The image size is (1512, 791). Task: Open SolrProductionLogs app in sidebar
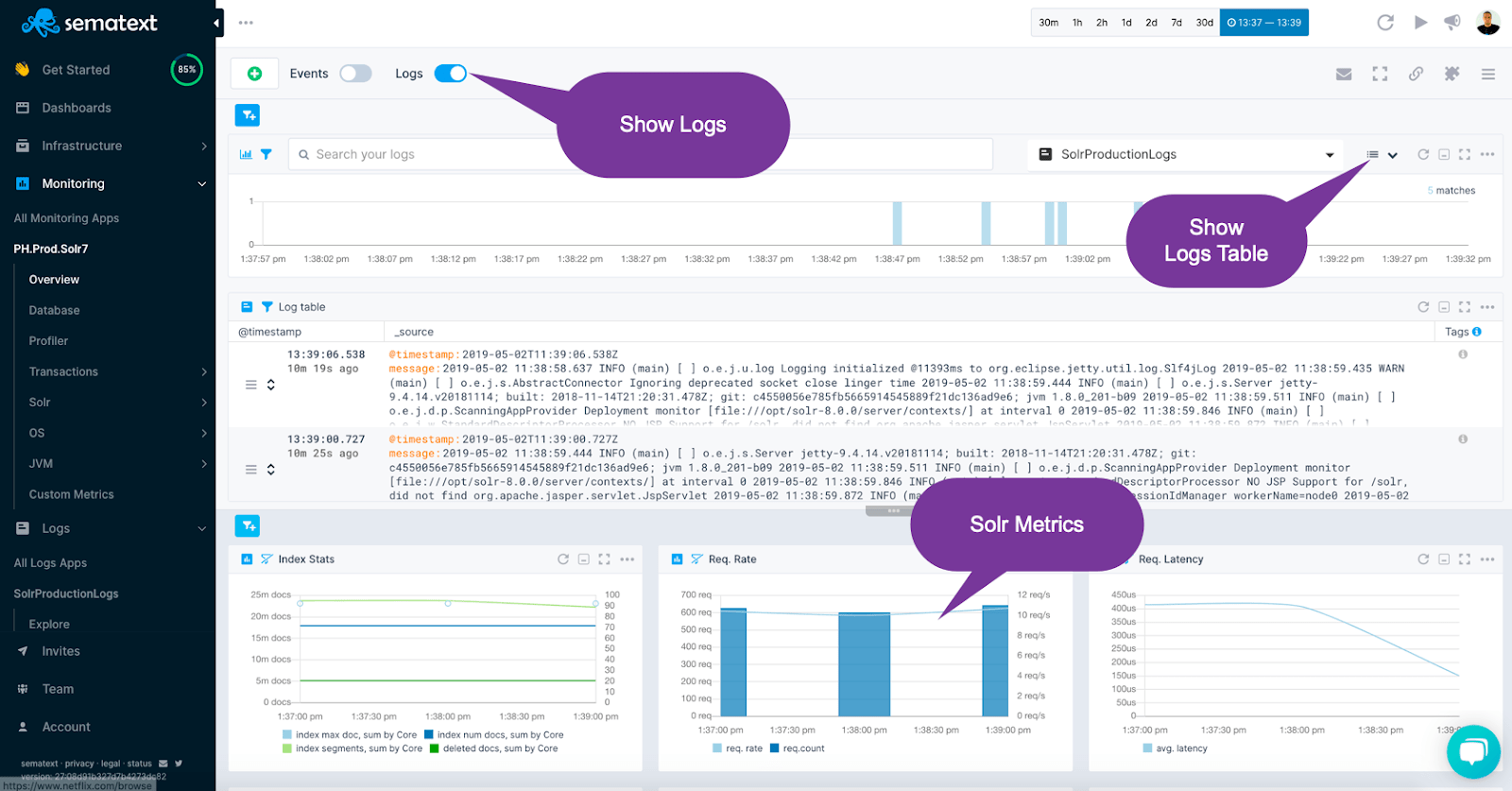[x=66, y=593]
